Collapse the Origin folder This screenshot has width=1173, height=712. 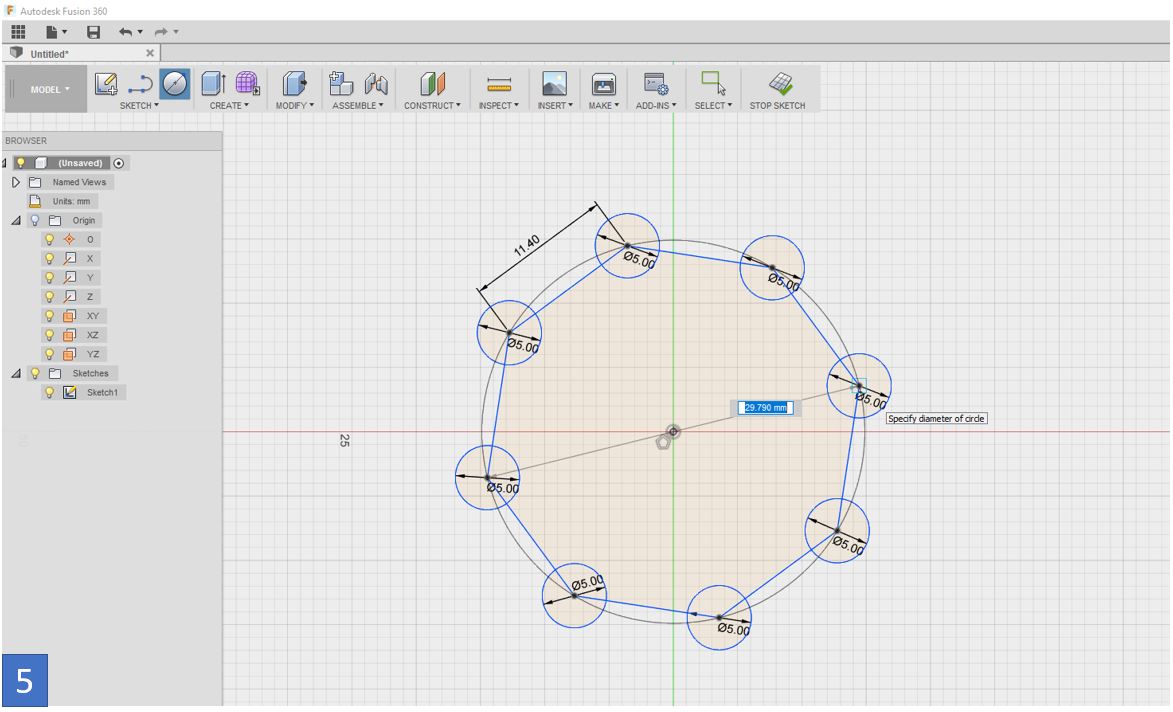[x=16, y=221]
